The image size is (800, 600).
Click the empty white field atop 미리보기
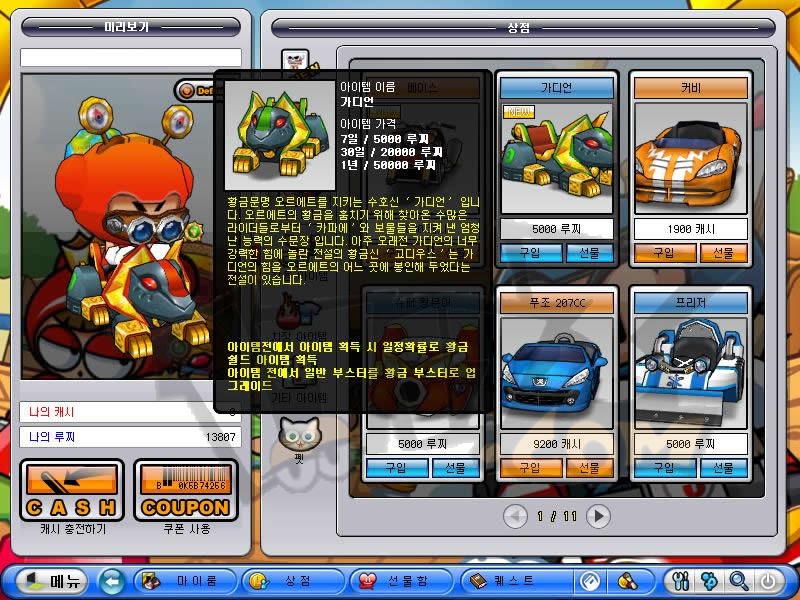point(131,57)
